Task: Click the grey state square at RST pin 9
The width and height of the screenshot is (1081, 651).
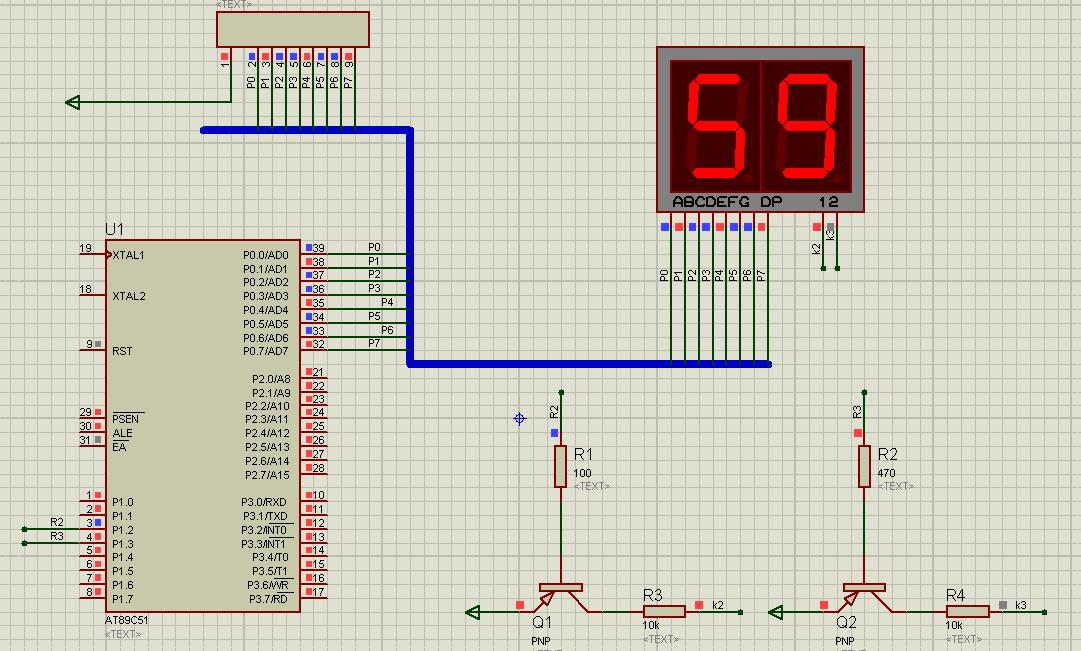Action: pyautogui.click(x=98, y=343)
